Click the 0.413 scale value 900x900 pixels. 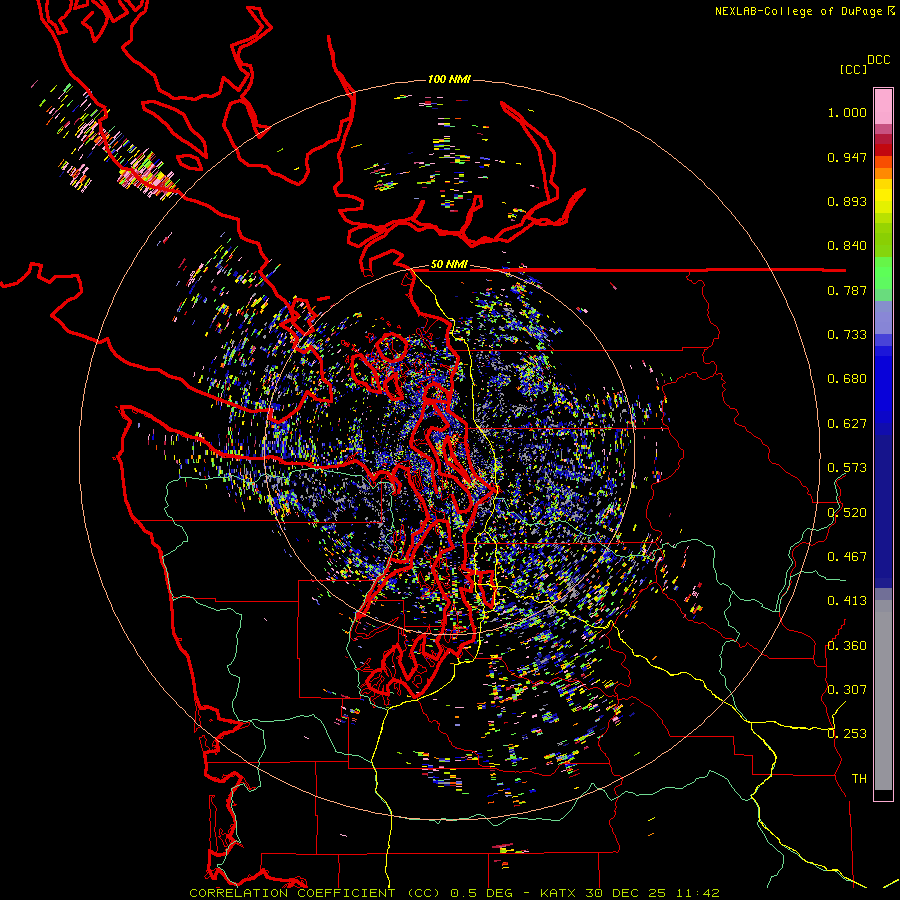(x=847, y=601)
